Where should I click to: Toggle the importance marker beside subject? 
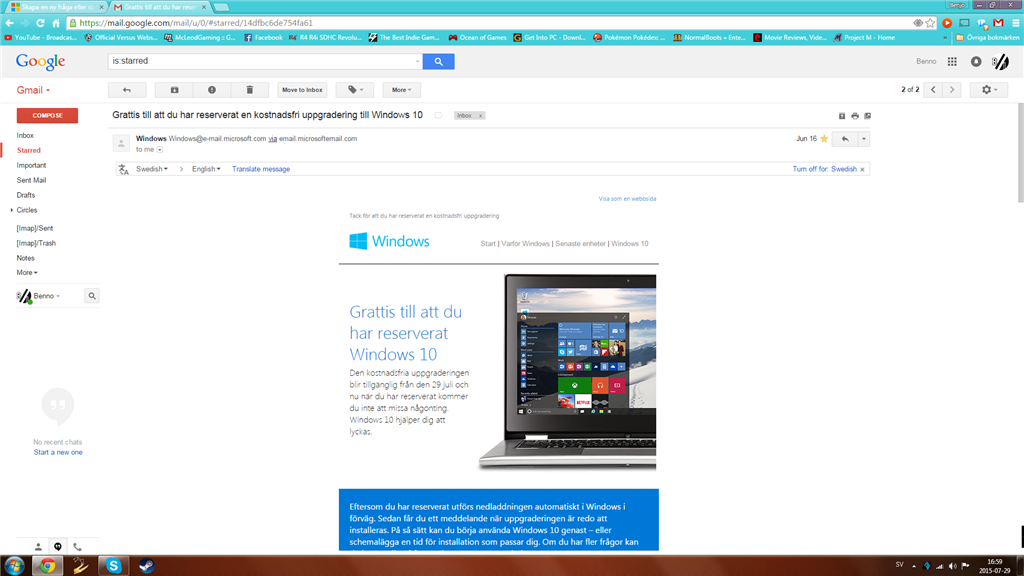438,116
